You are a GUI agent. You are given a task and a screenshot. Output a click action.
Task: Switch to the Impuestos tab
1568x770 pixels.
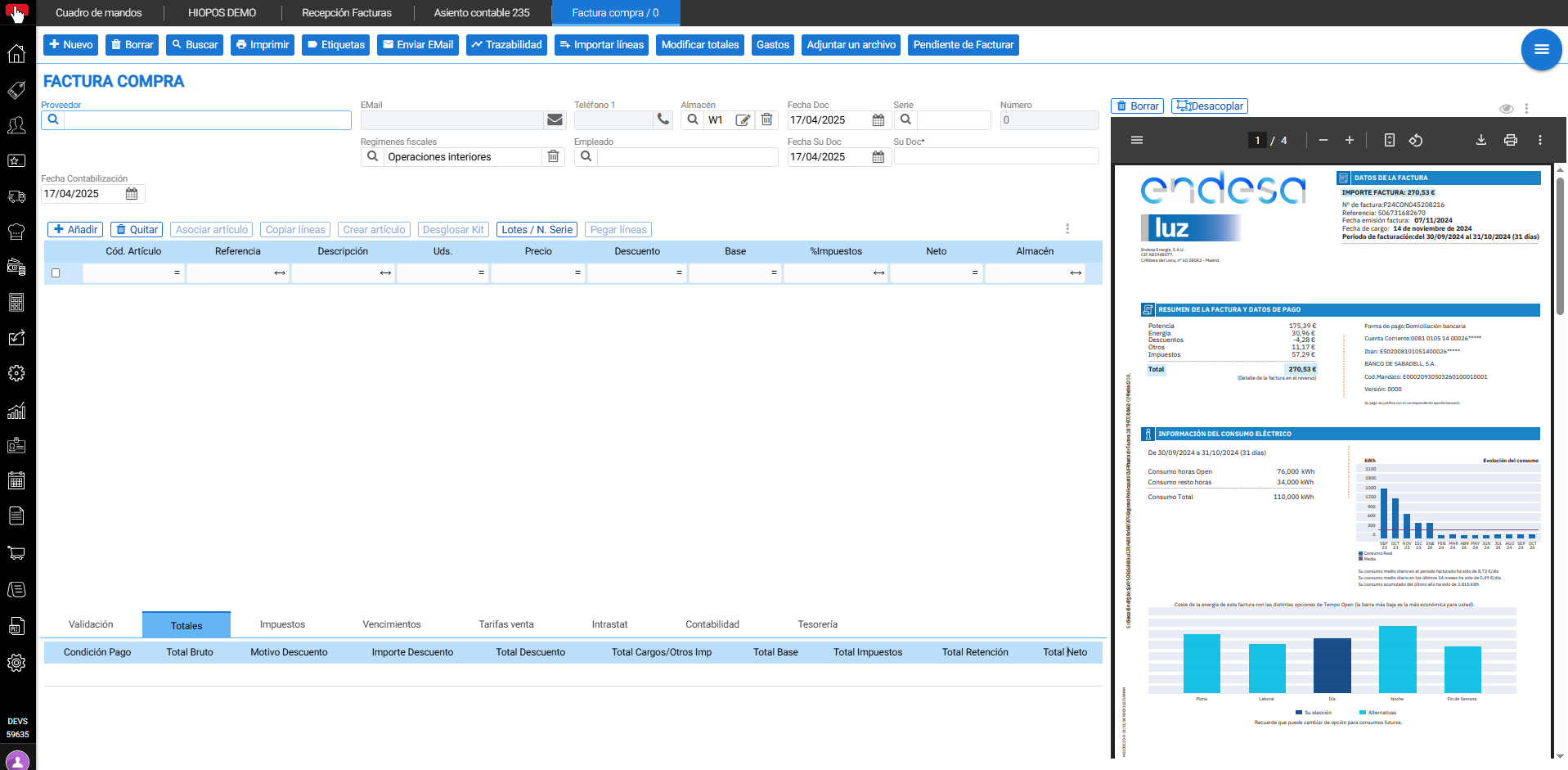pyautogui.click(x=282, y=624)
